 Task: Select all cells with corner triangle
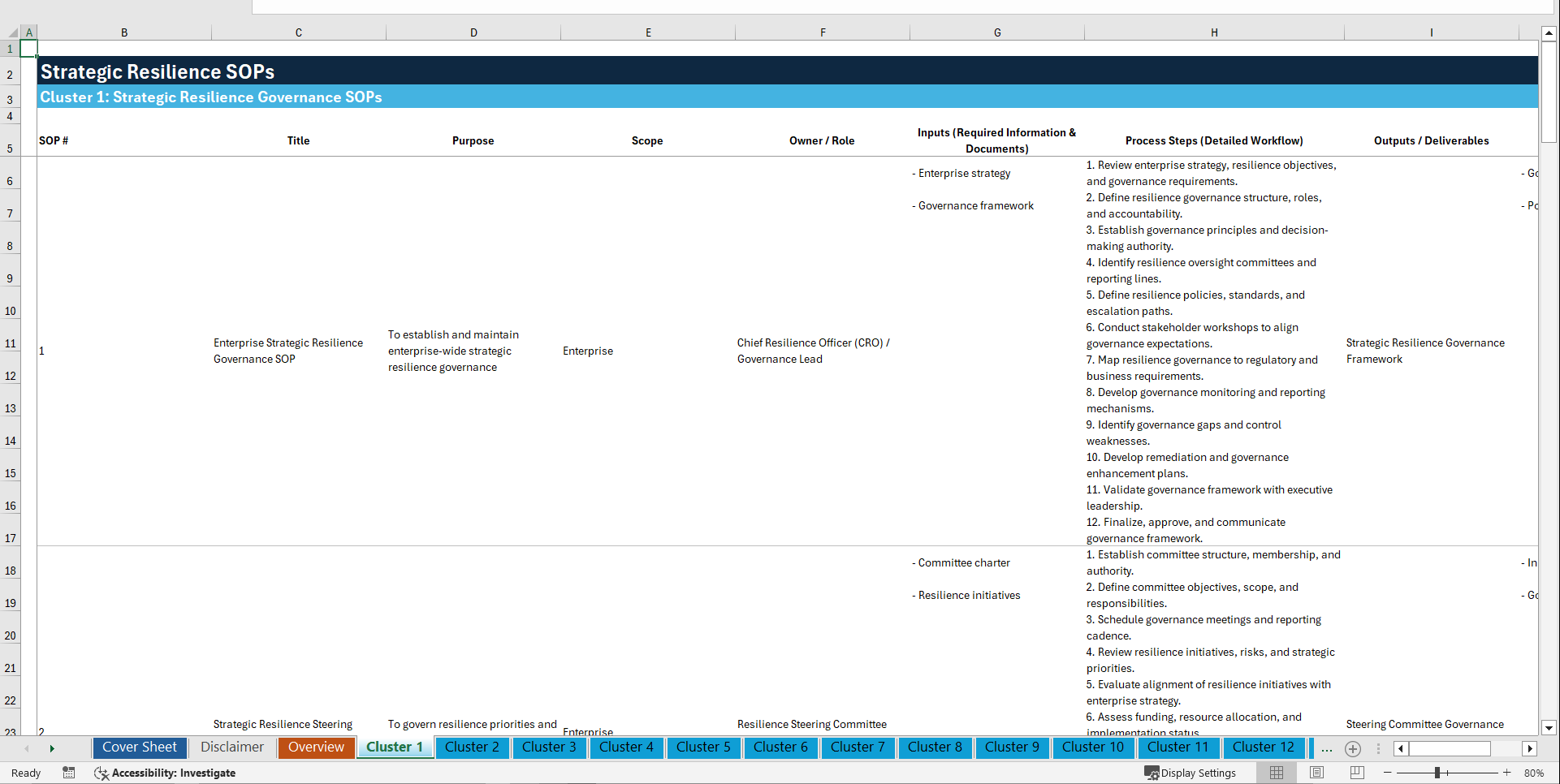(13, 32)
